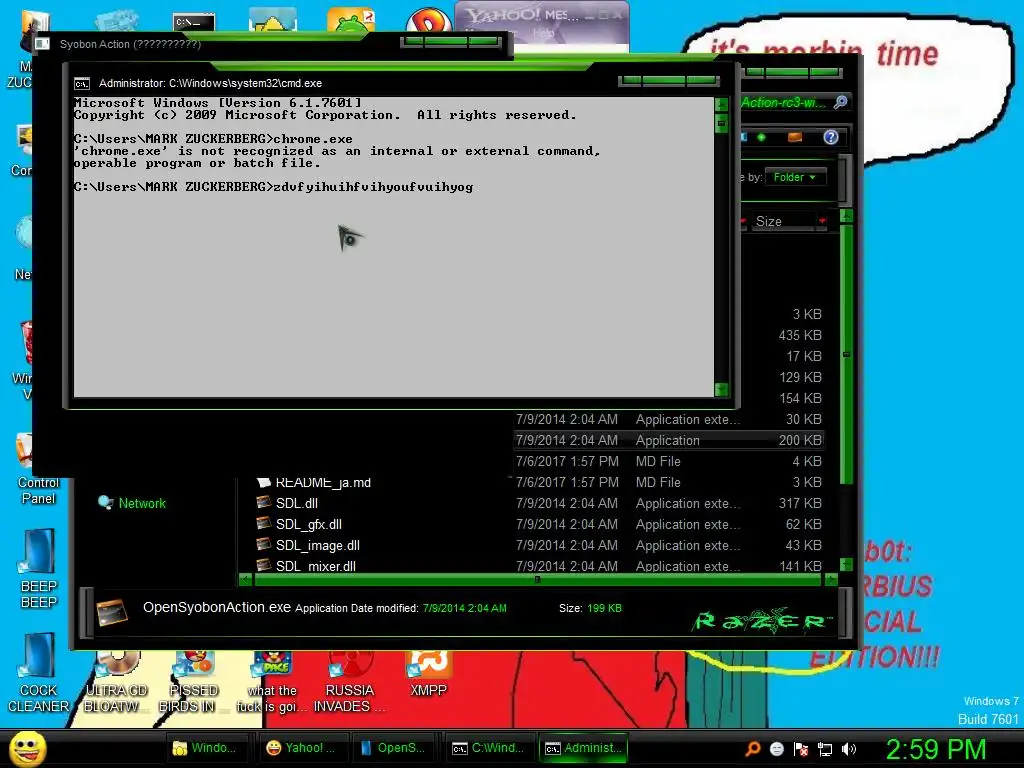Click cmd window scrollbar down arrow
1024x768 pixels.
click(722, 389)
